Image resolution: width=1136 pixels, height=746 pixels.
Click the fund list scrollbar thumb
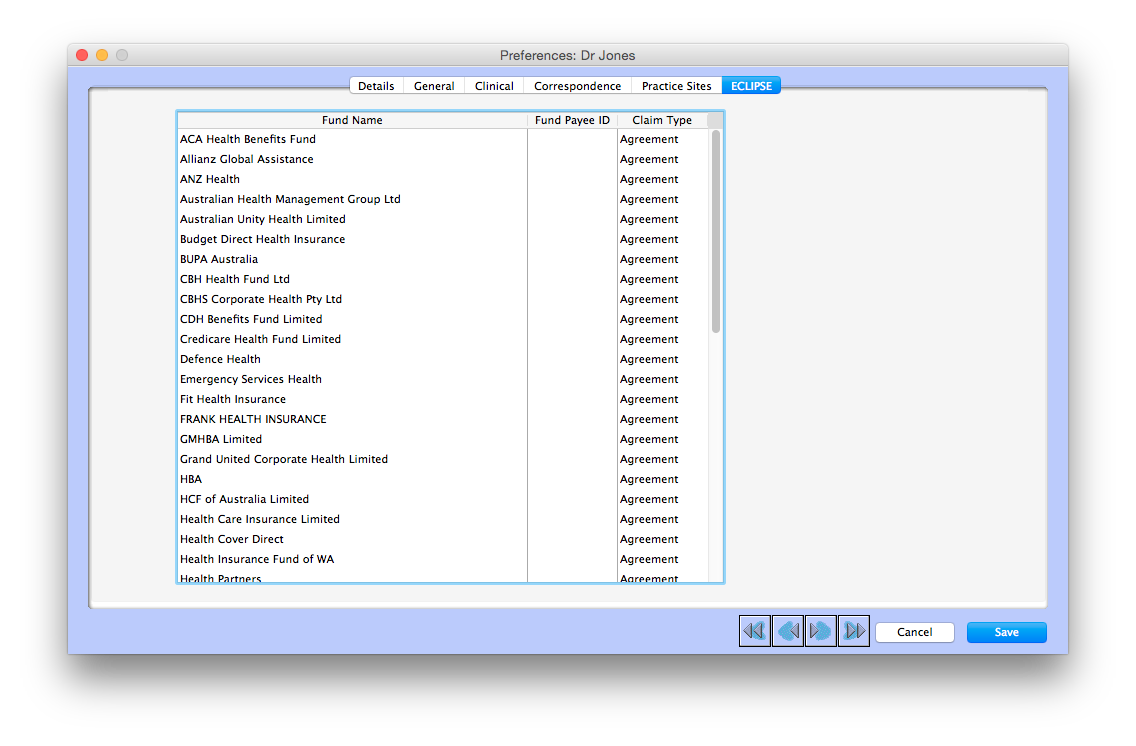click(715, 230)
